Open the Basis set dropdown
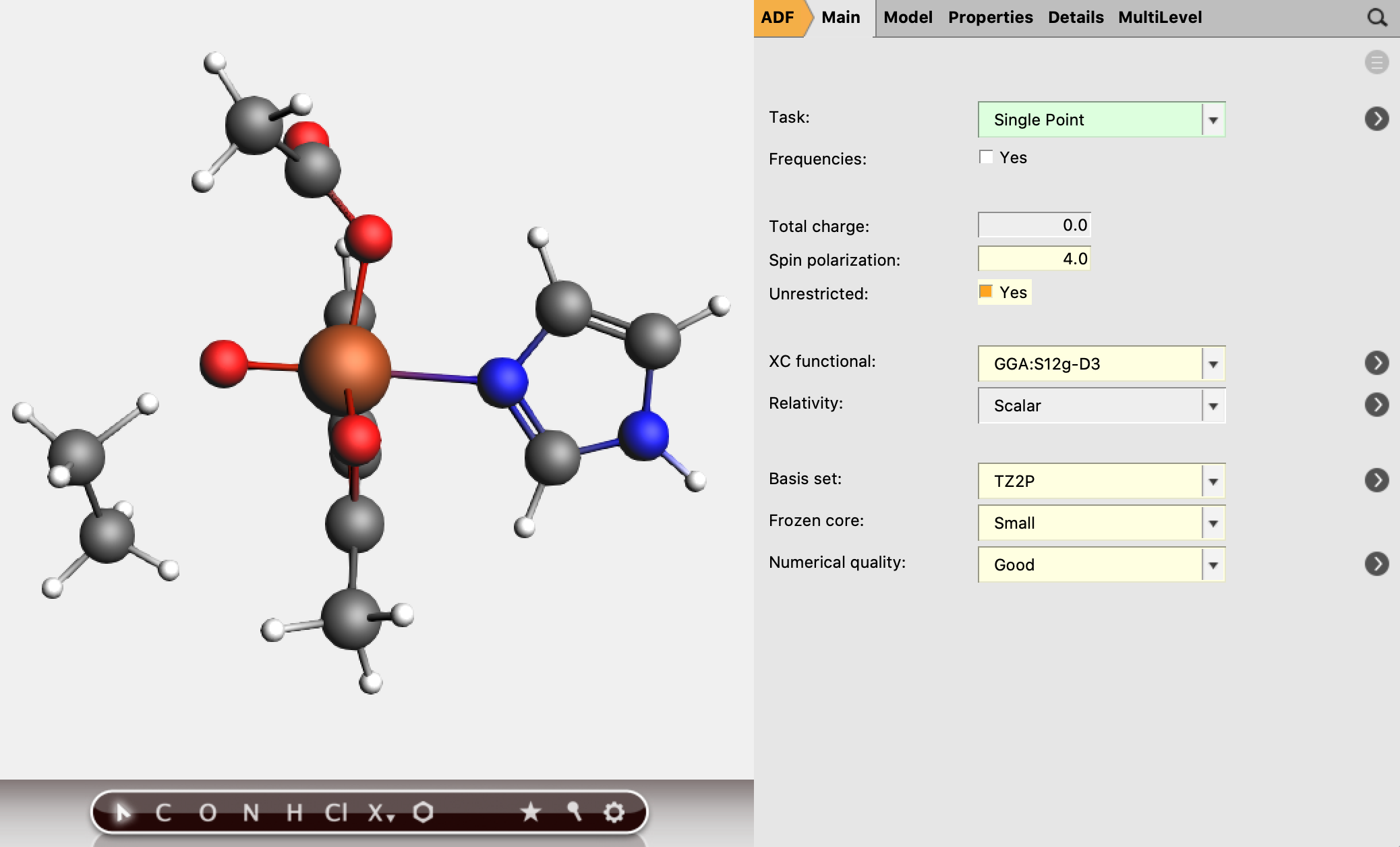The height and width of the screenshot is (847, 1400). coord(1213,481)
